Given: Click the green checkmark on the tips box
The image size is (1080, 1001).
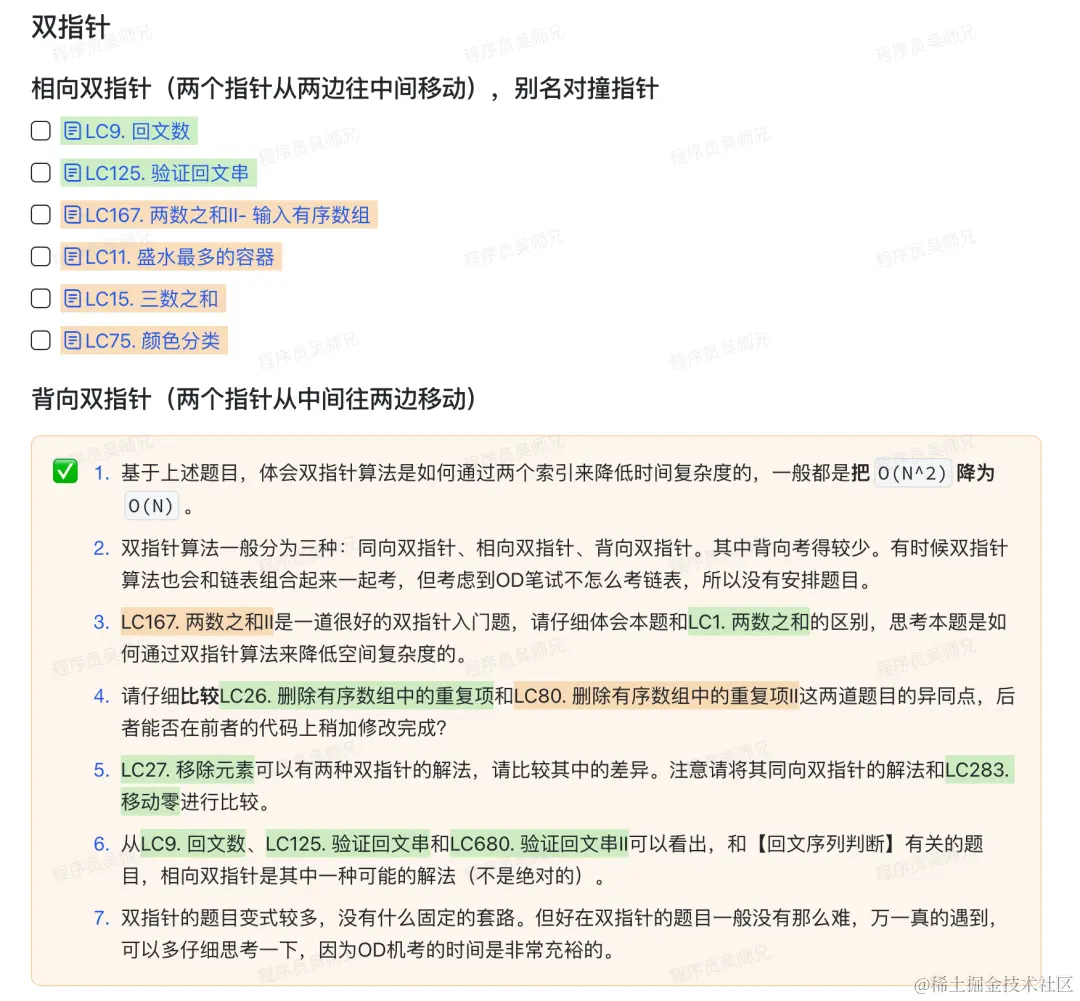Looking at the screenshot, I should point(64,471).
